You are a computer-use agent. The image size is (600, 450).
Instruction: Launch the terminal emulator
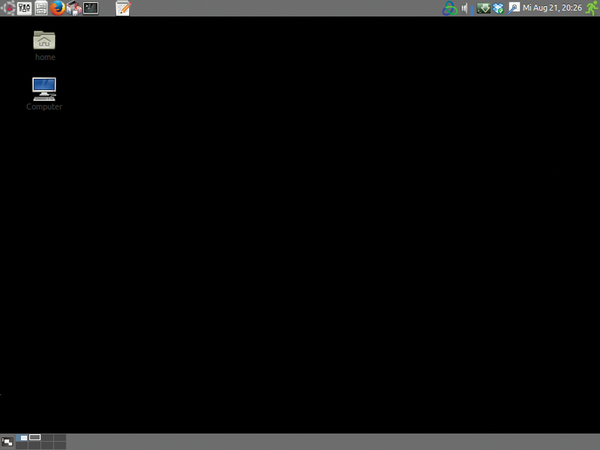(91, 8)
